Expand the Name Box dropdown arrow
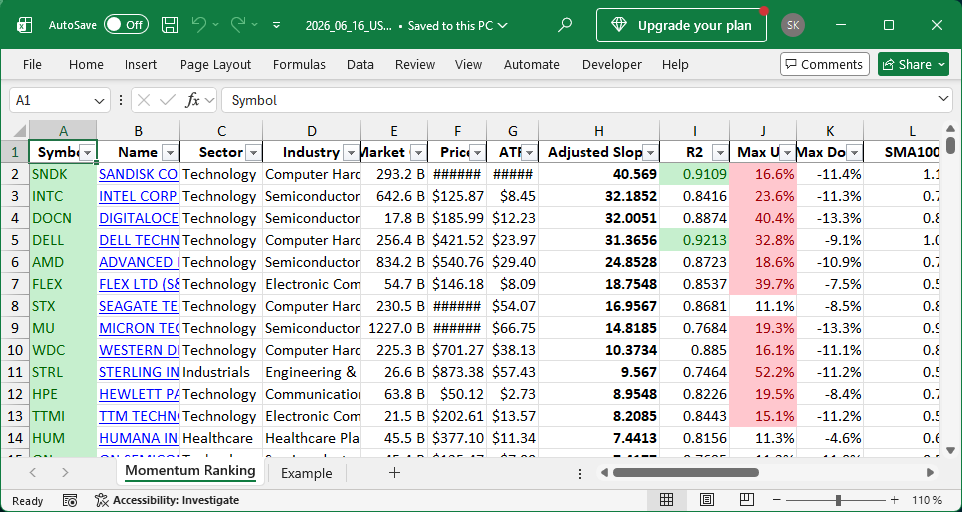The image size is (962, 512). pyautogui.click(x=99, y=101)
